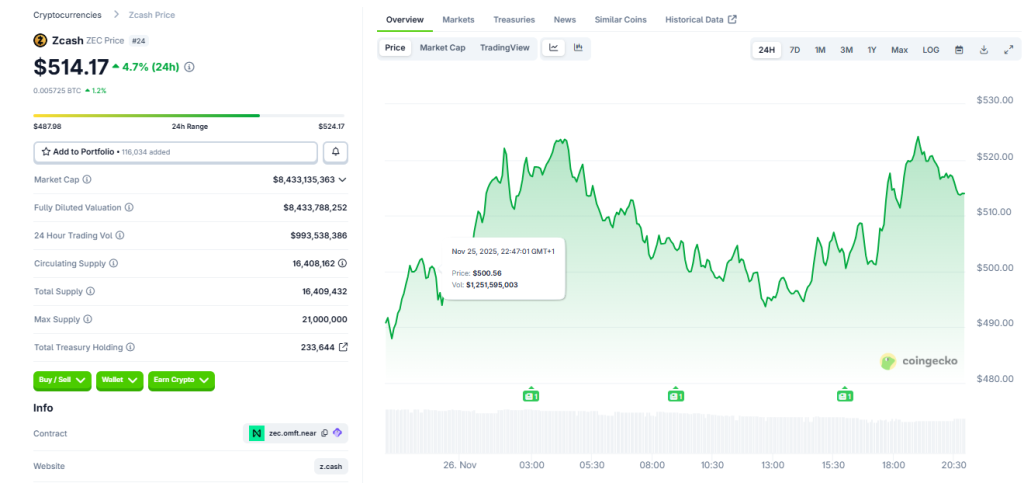The height and width of the screenshot is (483, 1024).
Task: Switch to the Markets tab
Action: [458, 20]
